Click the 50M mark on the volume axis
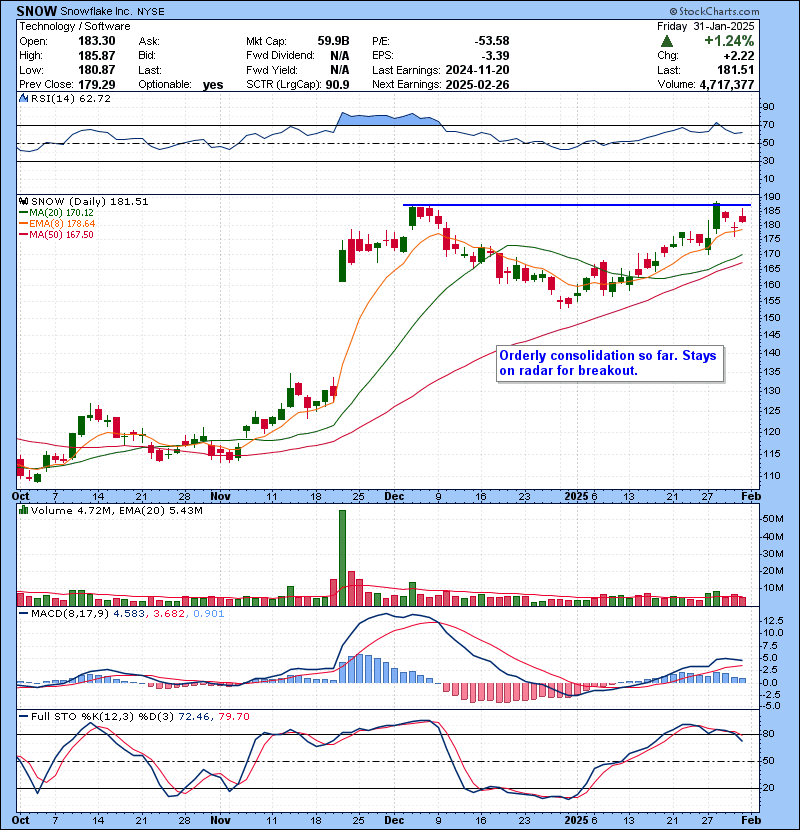This screenshot has height=830, width=800. click(772, 519)
